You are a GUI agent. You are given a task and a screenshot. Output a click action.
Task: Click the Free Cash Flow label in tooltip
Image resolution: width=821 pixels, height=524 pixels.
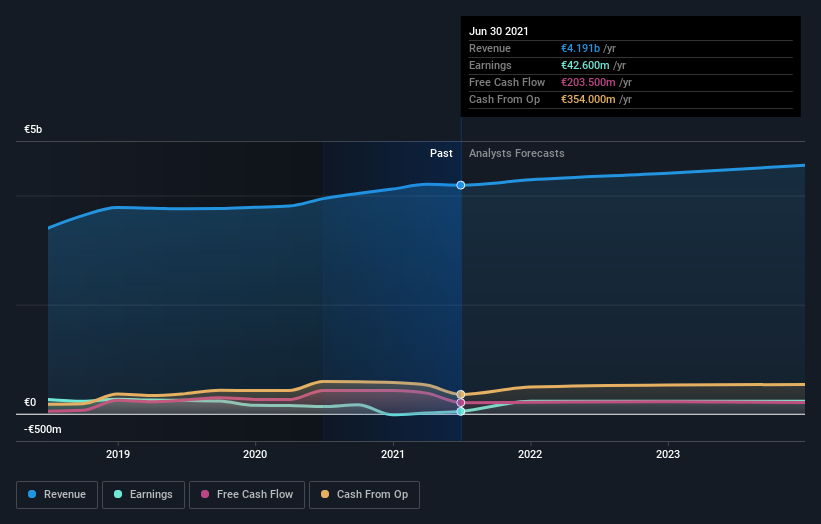pyautogui.click(x=507, y=82)
